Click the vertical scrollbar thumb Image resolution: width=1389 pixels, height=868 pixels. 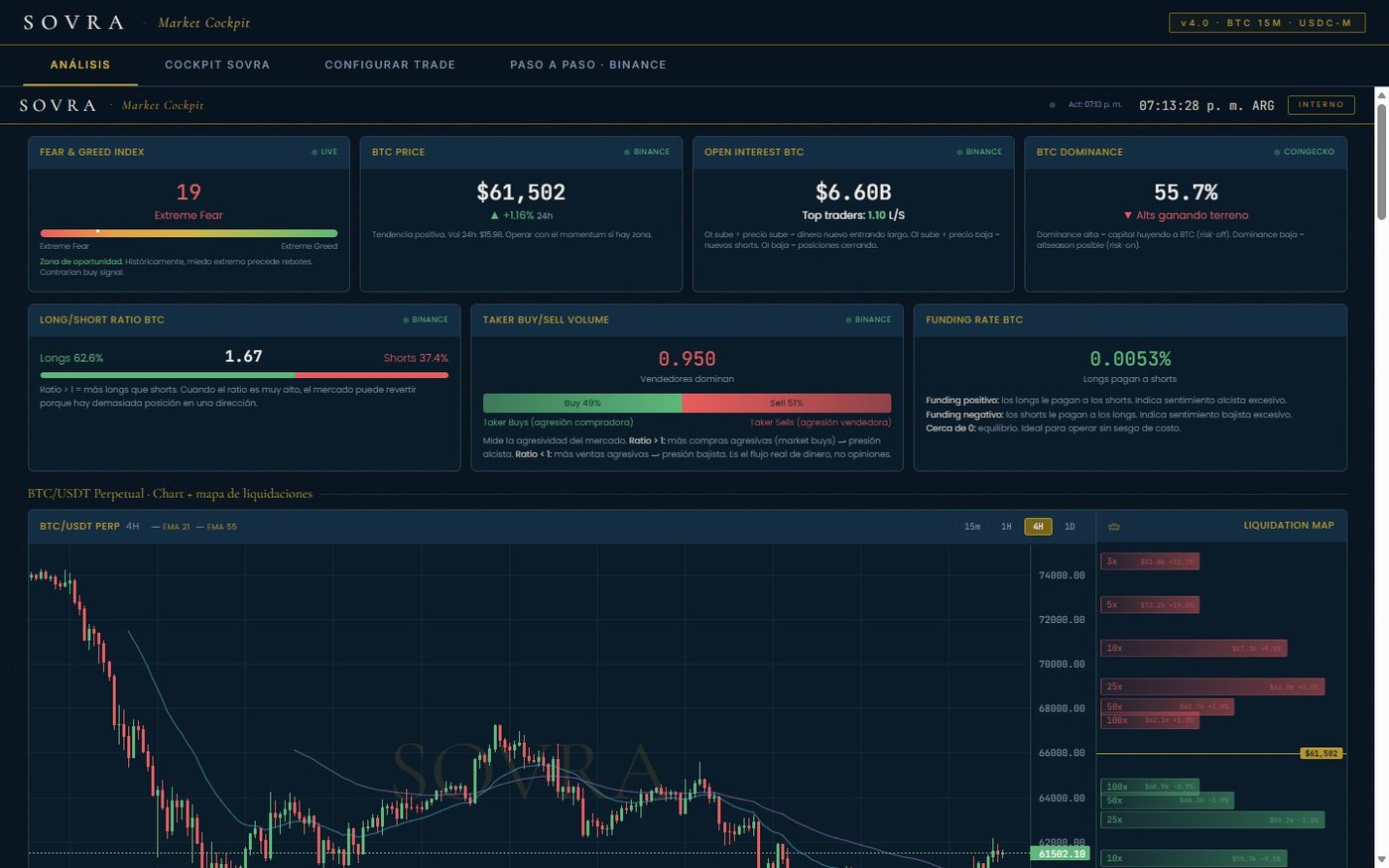1381,162
